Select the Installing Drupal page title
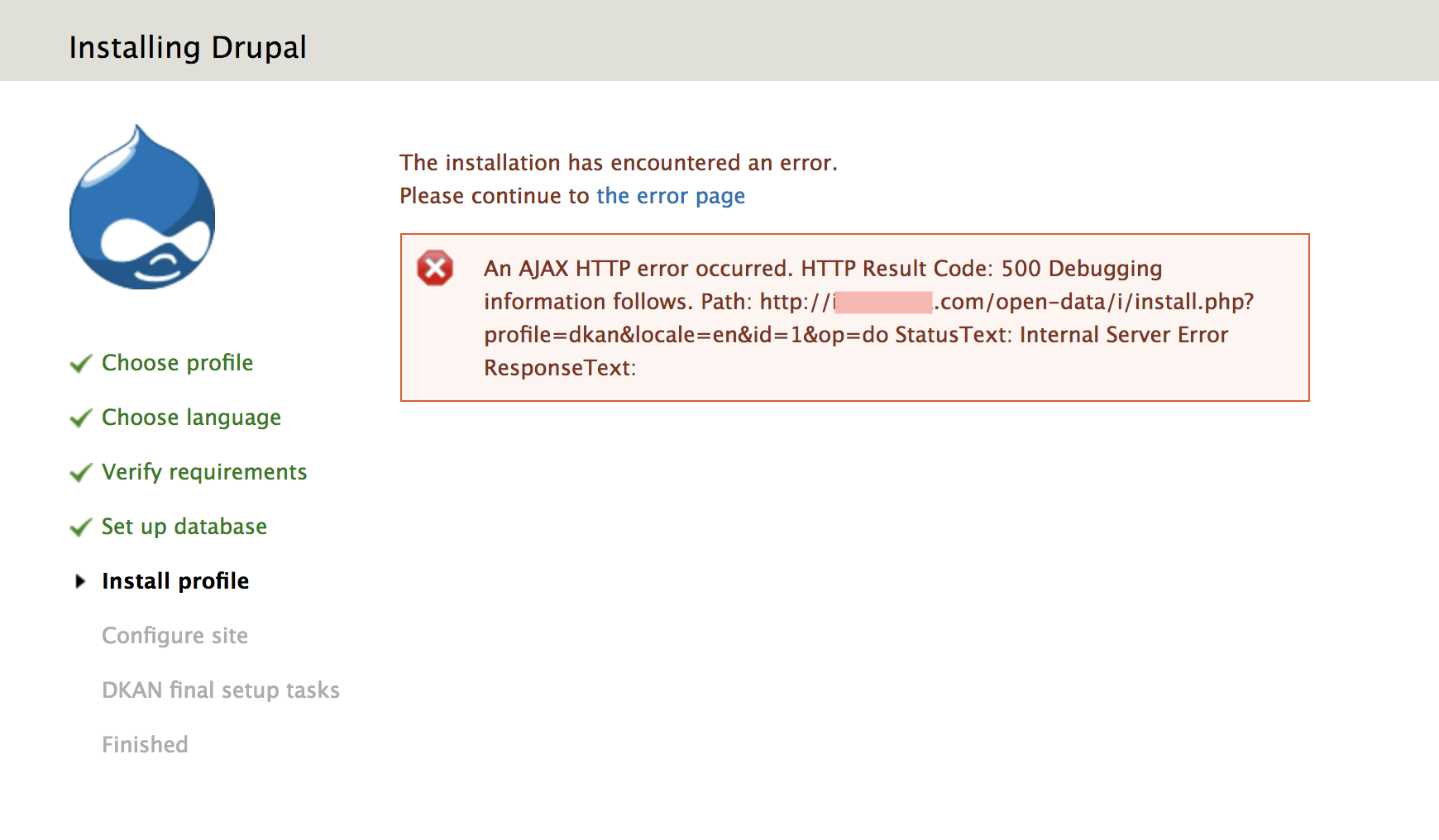 coord(188,47)
